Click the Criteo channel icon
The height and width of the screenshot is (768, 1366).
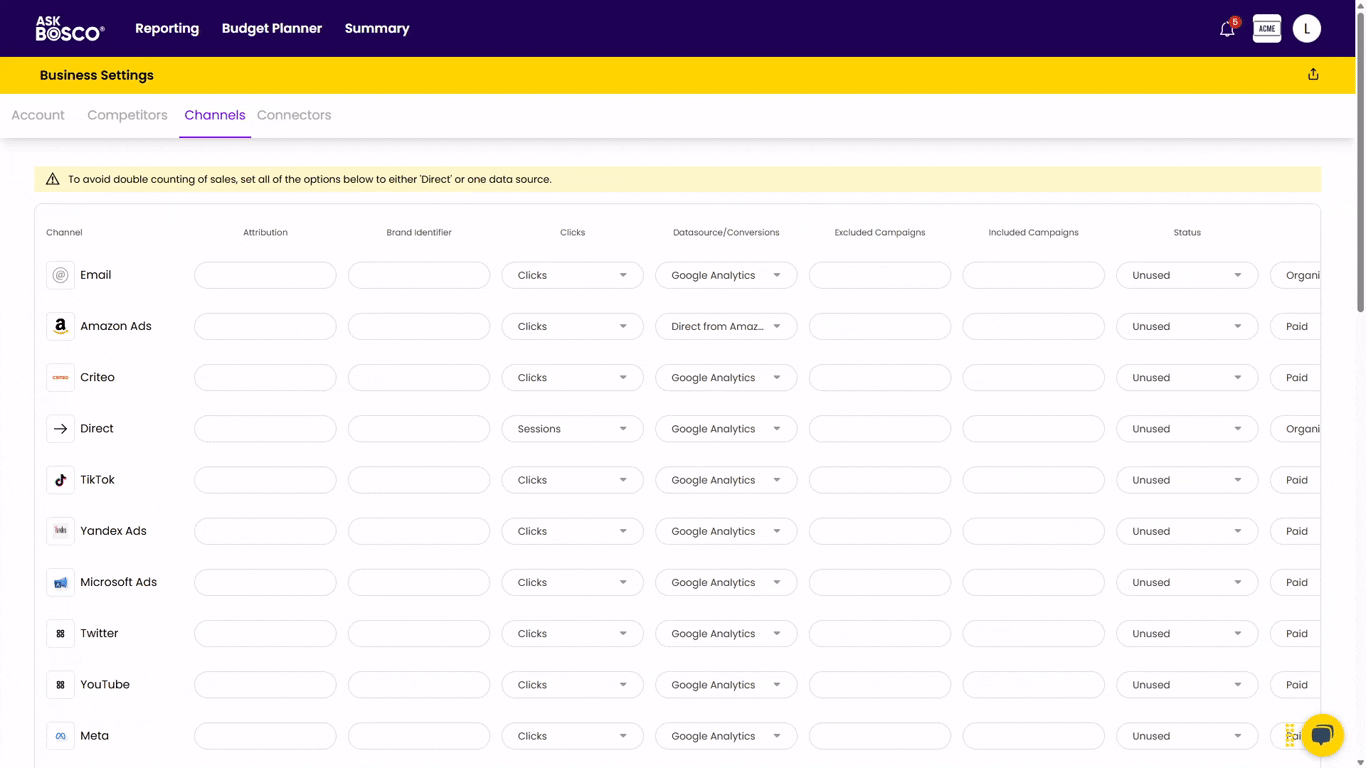tap(60, 377)
